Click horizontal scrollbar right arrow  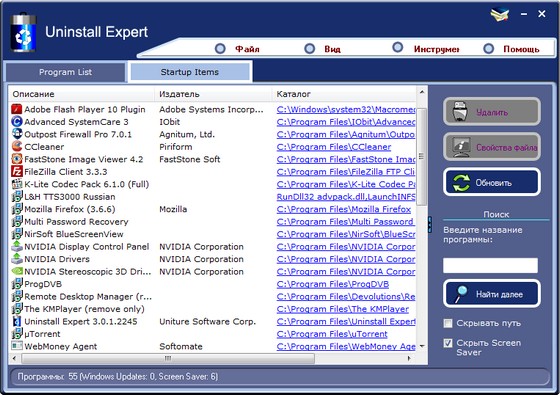[409, 358]
